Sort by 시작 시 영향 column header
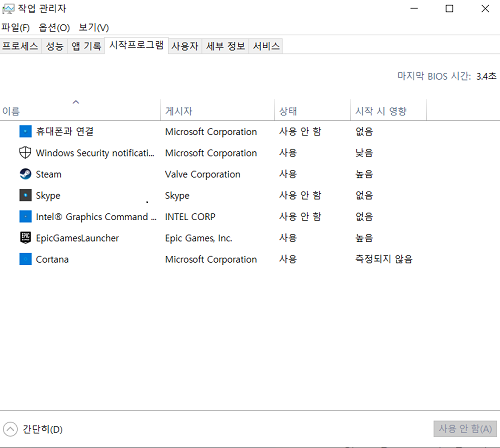 (x=388, y=109)
